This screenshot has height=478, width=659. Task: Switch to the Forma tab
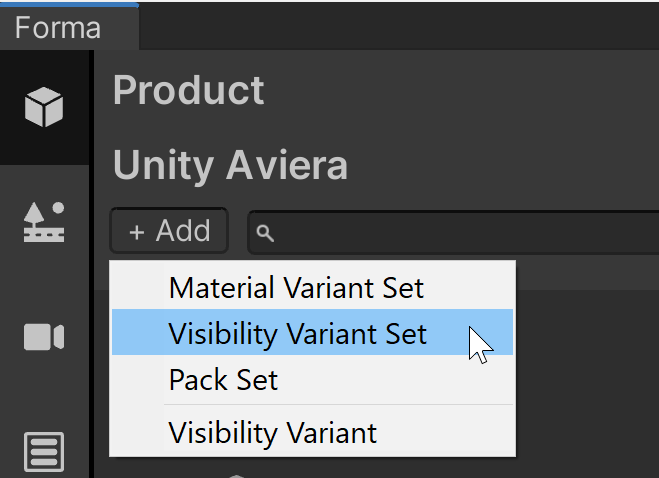pyautogui.click(x=58, y=28)
